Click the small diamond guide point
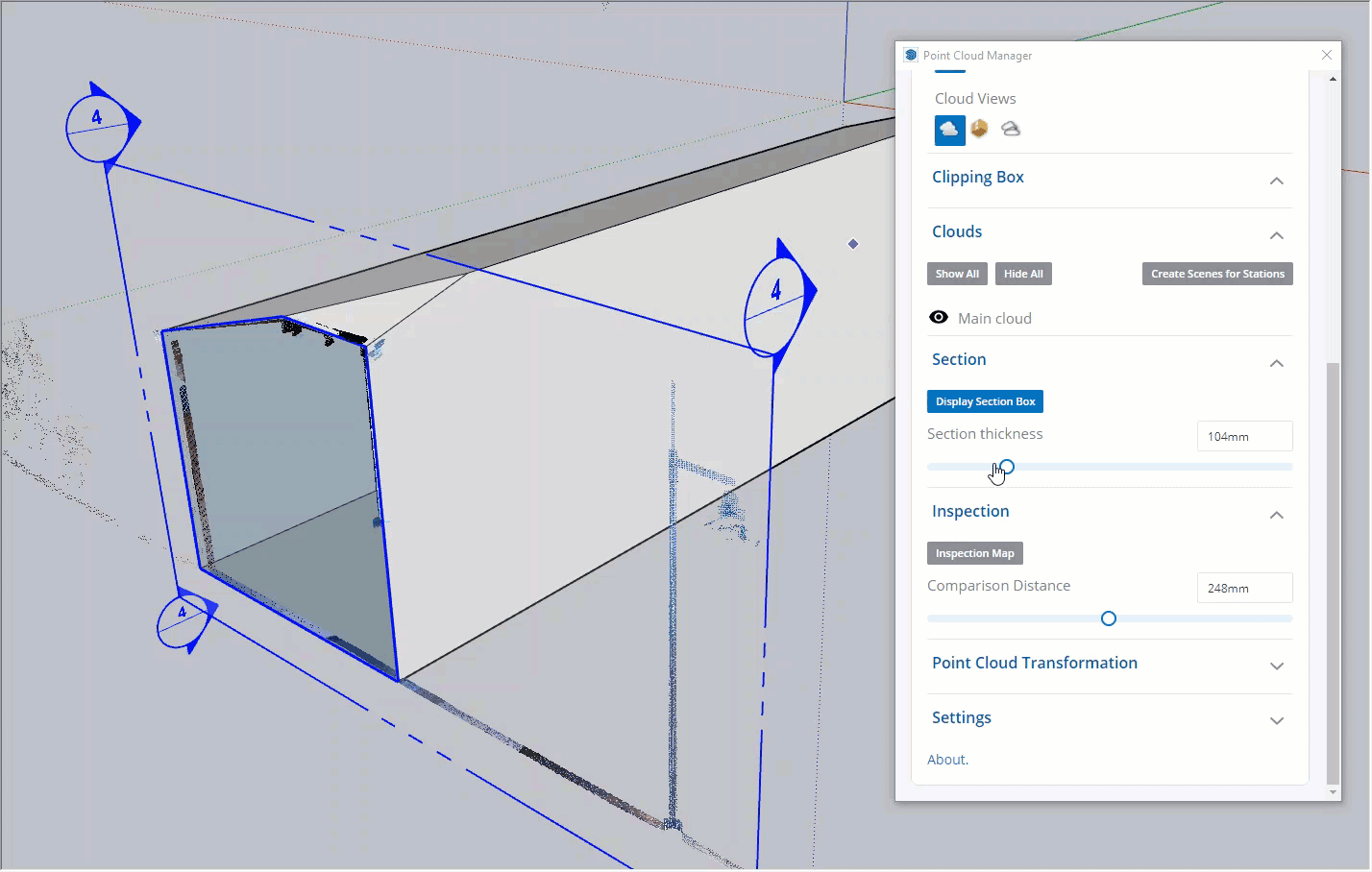Screen dimensions: 1372x872 point(853,244)
